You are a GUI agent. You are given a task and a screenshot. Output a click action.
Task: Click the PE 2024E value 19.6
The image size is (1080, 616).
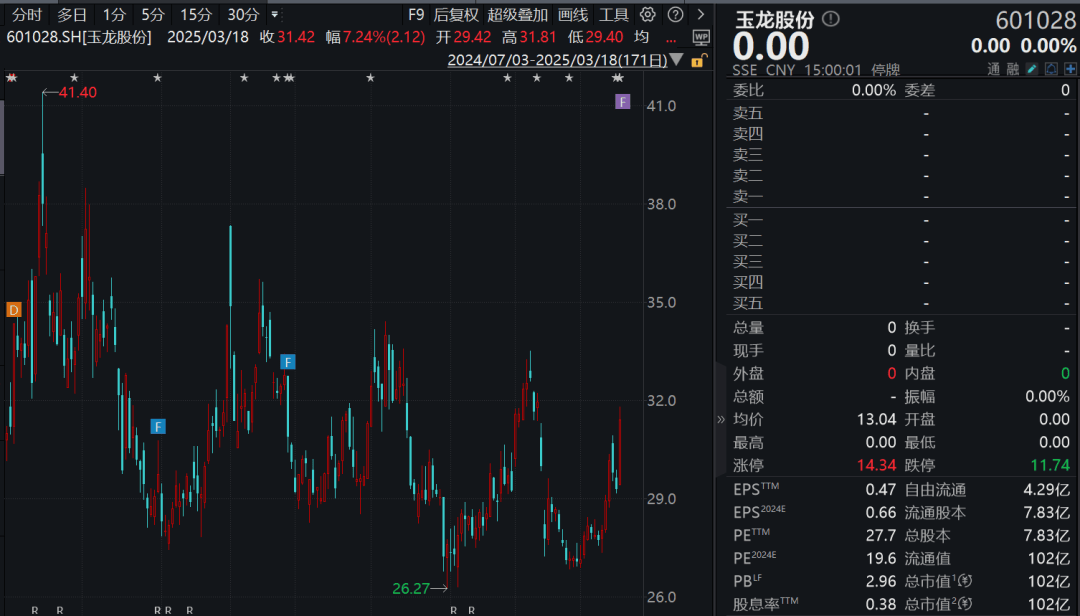pyautogui.click(x=881, y=558)
